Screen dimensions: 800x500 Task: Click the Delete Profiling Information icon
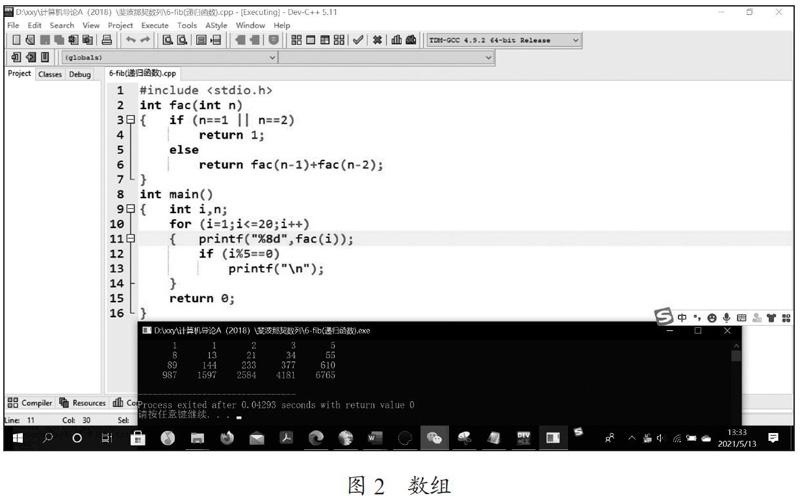tap(411, 40)
